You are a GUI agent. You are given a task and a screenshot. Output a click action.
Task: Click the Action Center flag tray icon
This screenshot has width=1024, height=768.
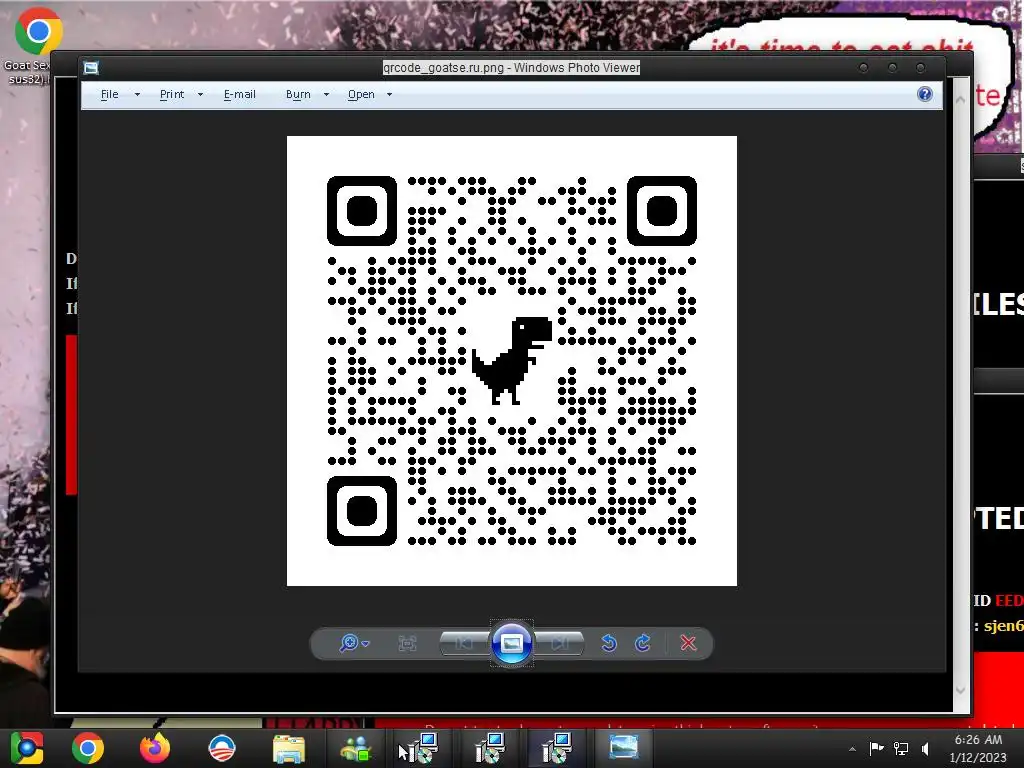click(876, 748)
